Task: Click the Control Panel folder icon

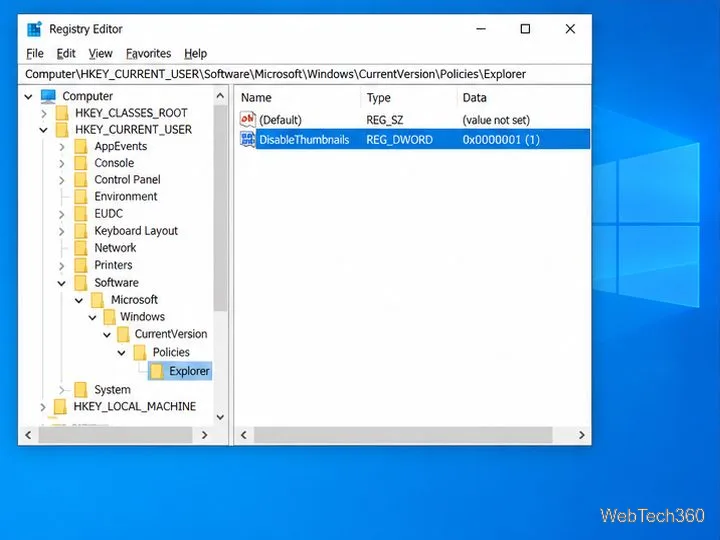Action: click(x=81, y=180)
